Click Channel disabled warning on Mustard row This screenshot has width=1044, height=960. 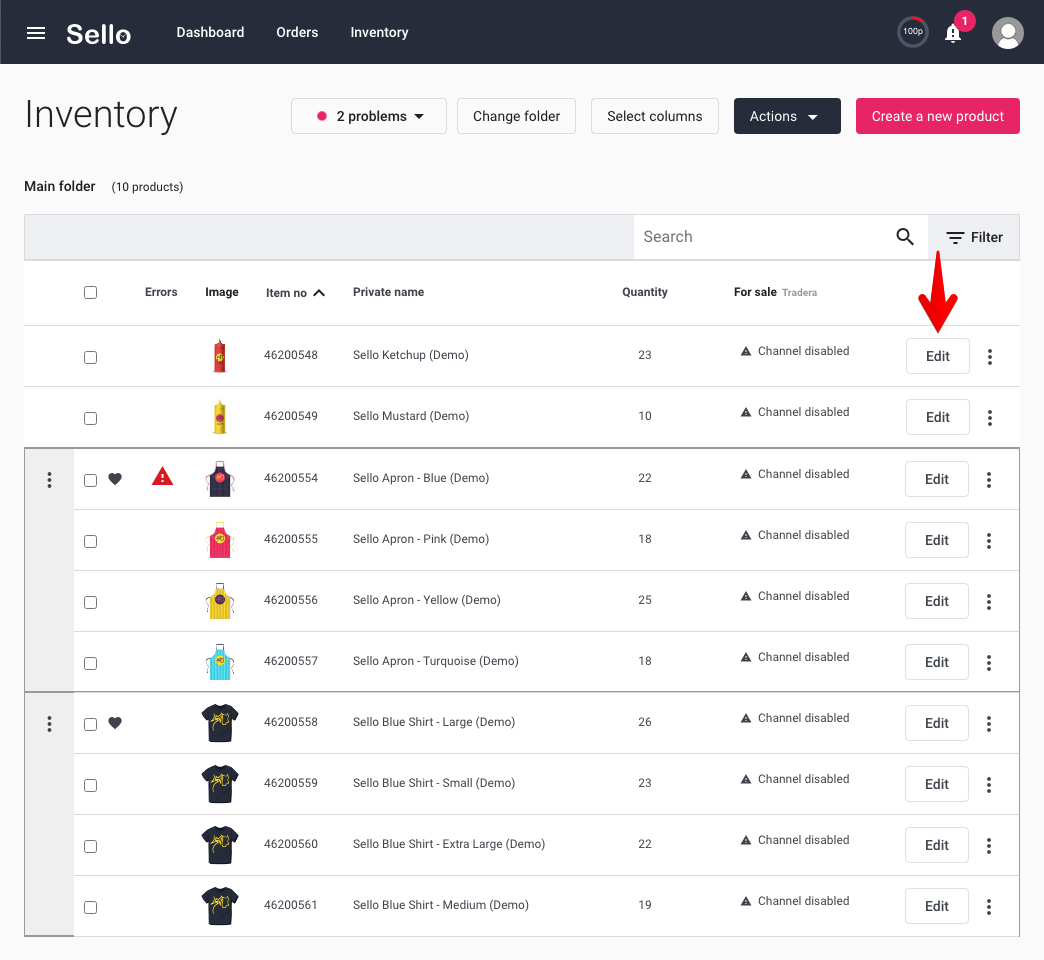[795, 412]
